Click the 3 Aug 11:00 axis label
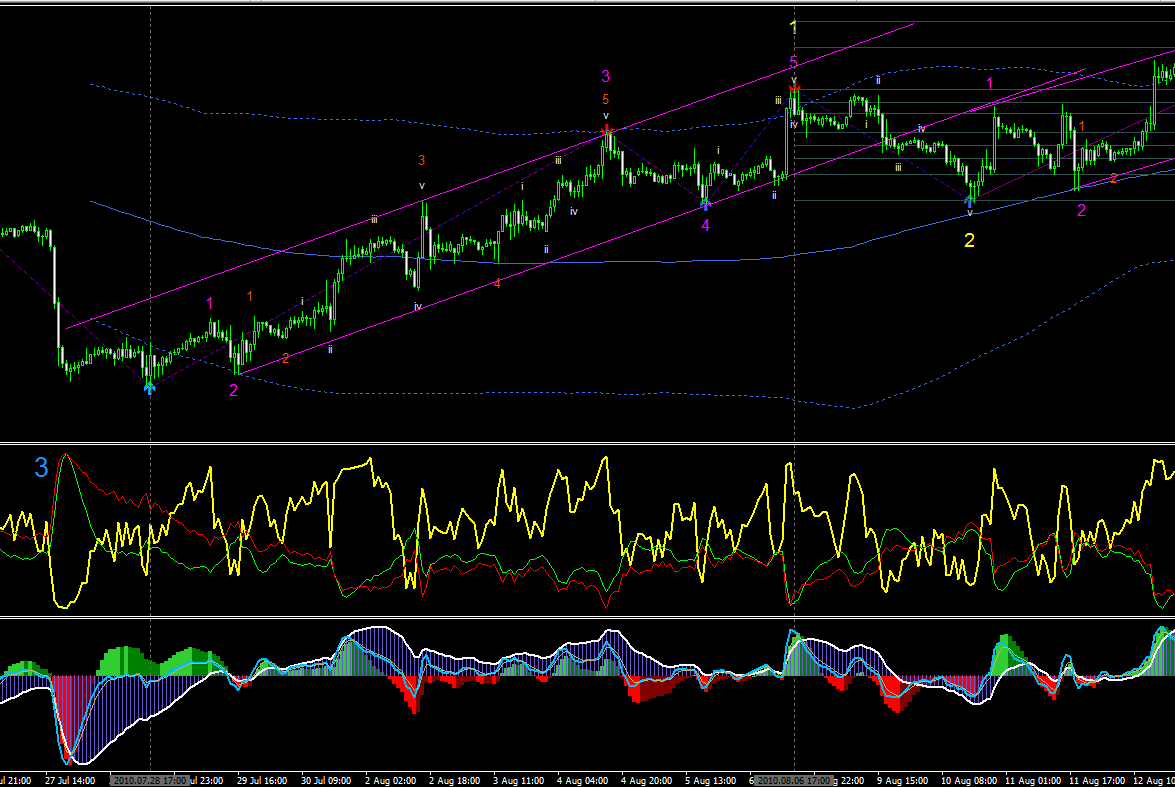Screen dimensions: 1175x787 click(x=519, y=780)
